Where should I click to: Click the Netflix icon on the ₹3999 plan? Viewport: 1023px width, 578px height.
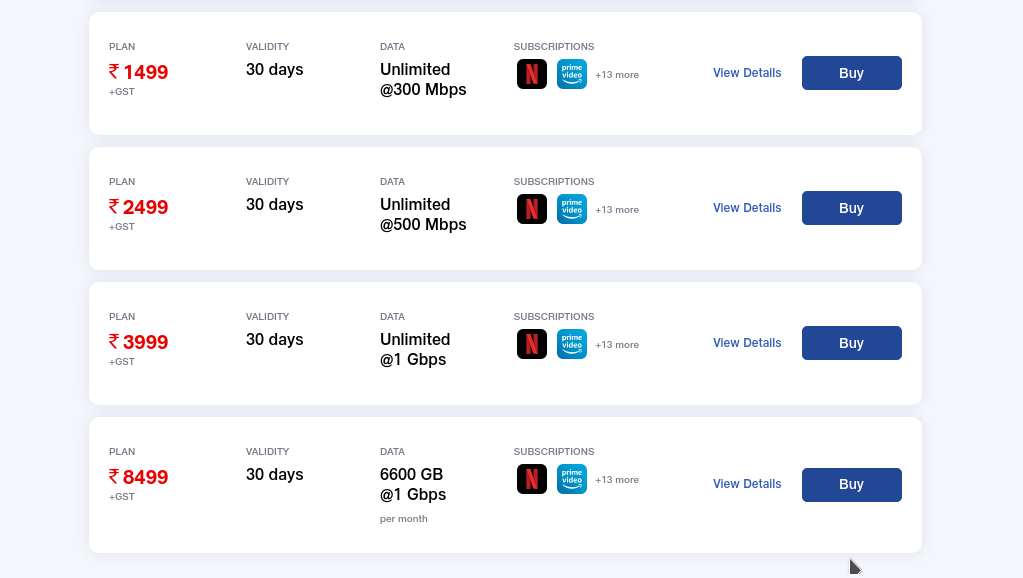pos(532,344)
